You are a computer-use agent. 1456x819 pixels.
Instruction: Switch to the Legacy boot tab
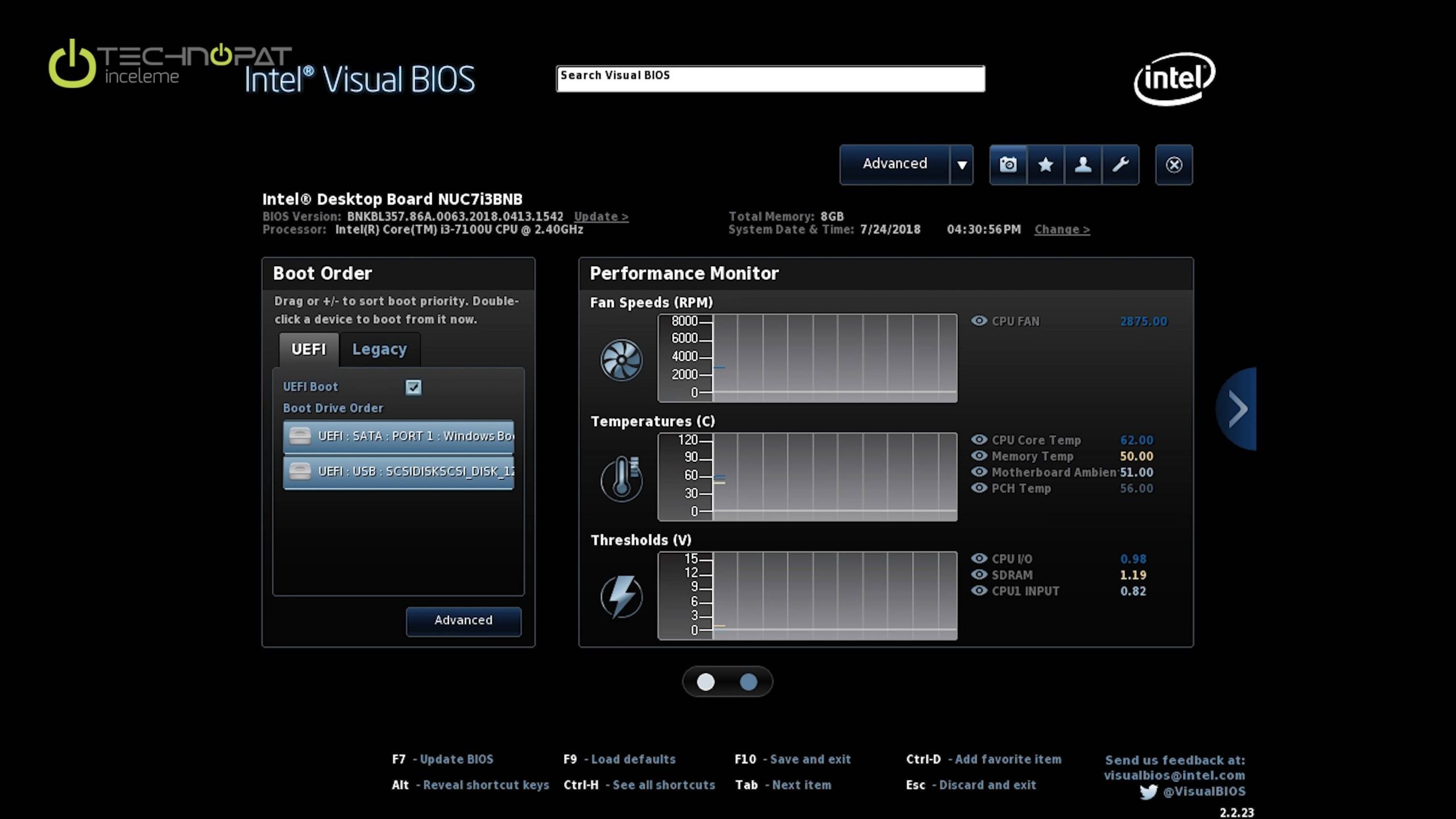pyautogui.click(x=379, y=349)
